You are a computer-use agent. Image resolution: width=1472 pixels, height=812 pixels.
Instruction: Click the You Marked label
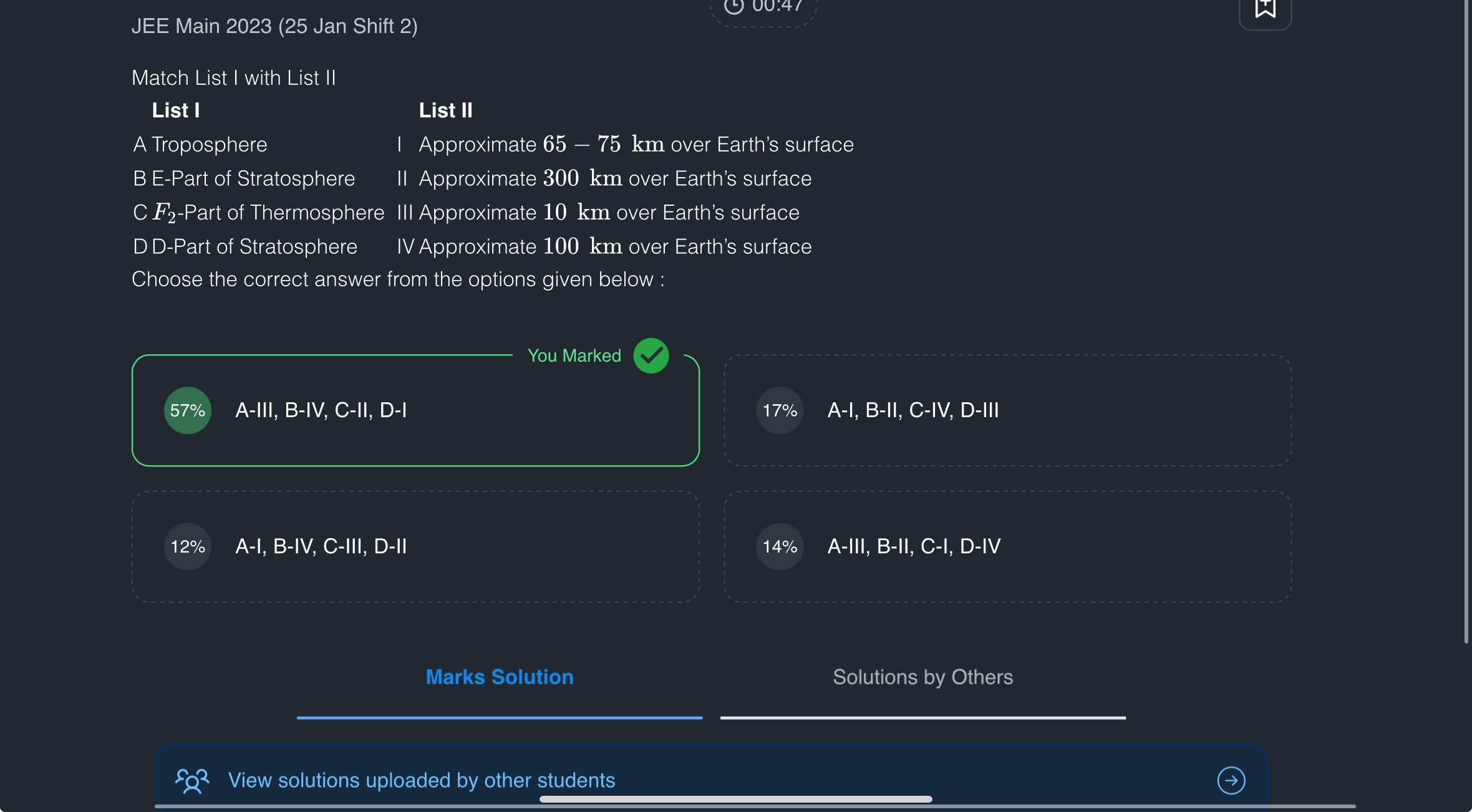pos(574,355)
